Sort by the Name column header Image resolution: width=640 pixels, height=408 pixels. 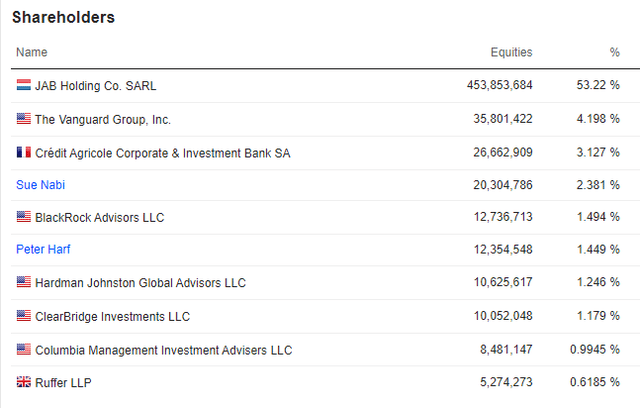31,52
